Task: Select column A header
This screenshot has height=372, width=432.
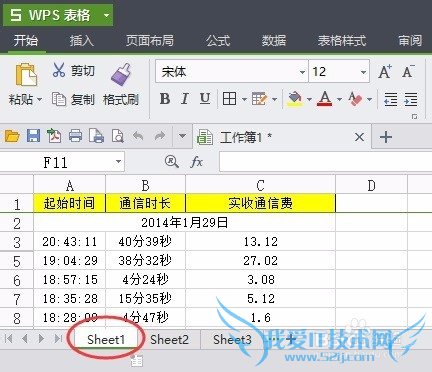Action: coord(69,184)
